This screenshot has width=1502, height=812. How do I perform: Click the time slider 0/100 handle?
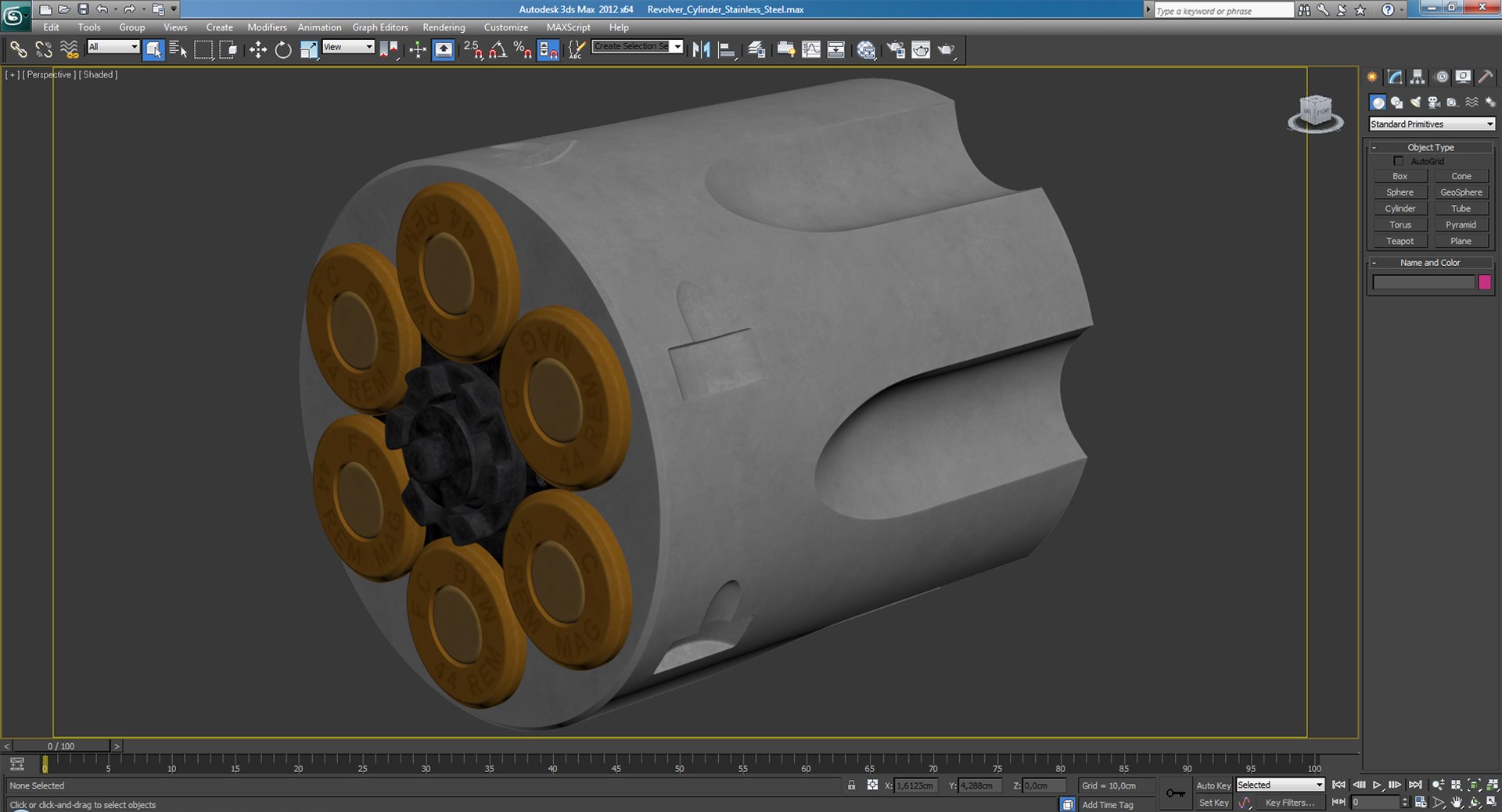pyautogui.click(x=62, y=746)
